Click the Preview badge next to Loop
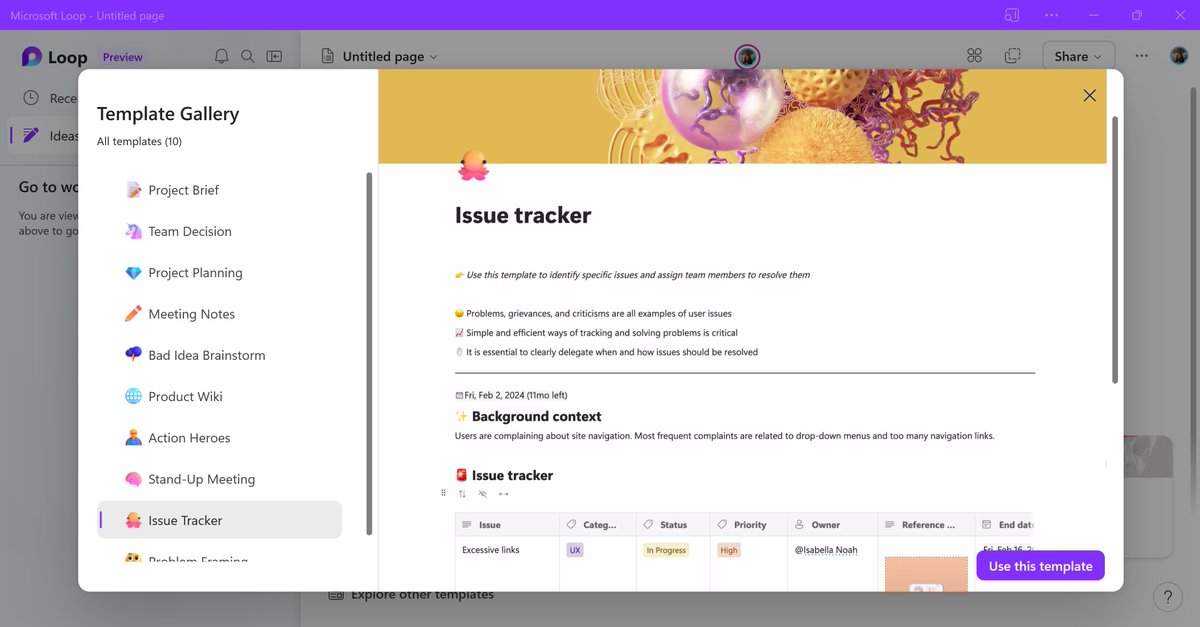Viewport: 1200px width, 627px height. 123,57
